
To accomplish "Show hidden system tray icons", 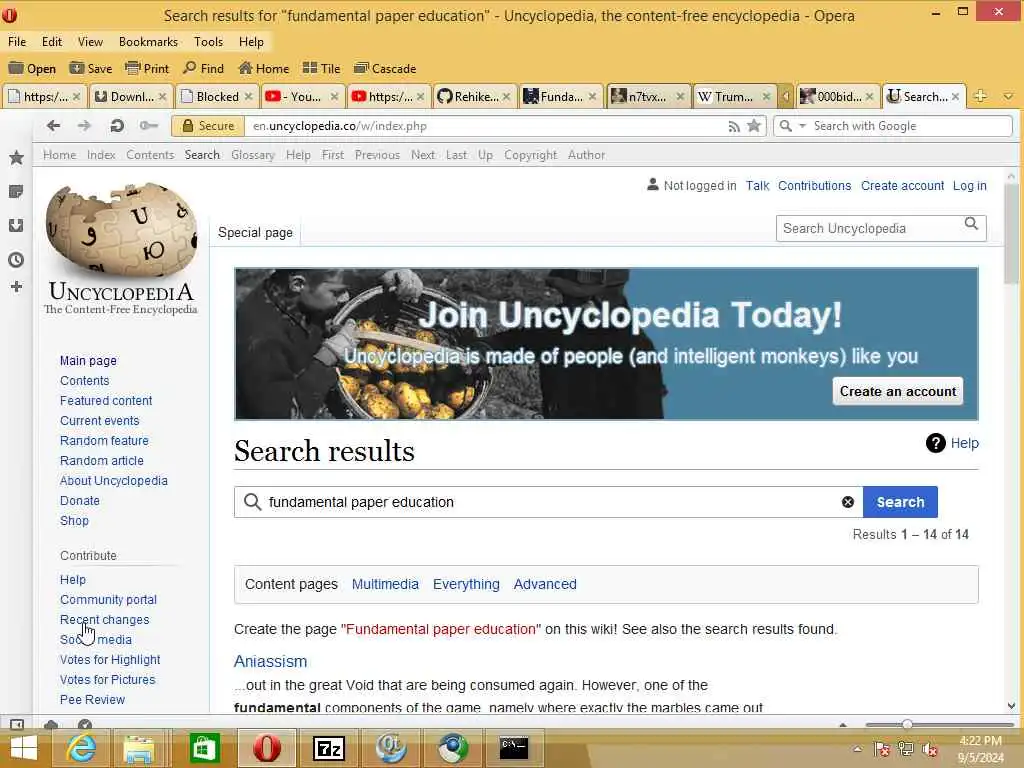I will coord(857,749).
